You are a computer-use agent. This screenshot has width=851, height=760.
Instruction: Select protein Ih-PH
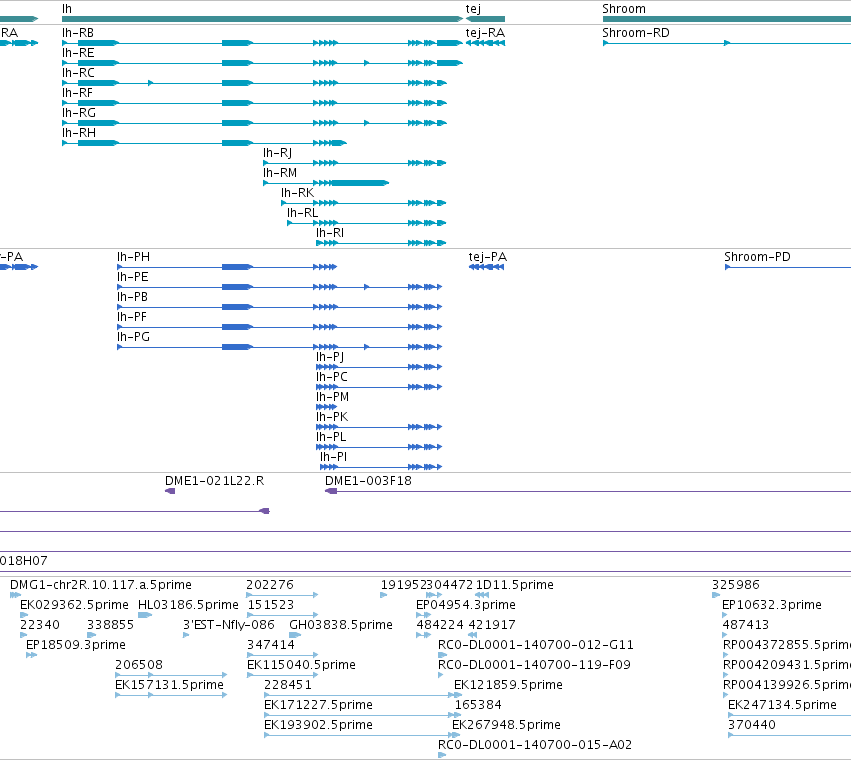click(x=134, y=257)
